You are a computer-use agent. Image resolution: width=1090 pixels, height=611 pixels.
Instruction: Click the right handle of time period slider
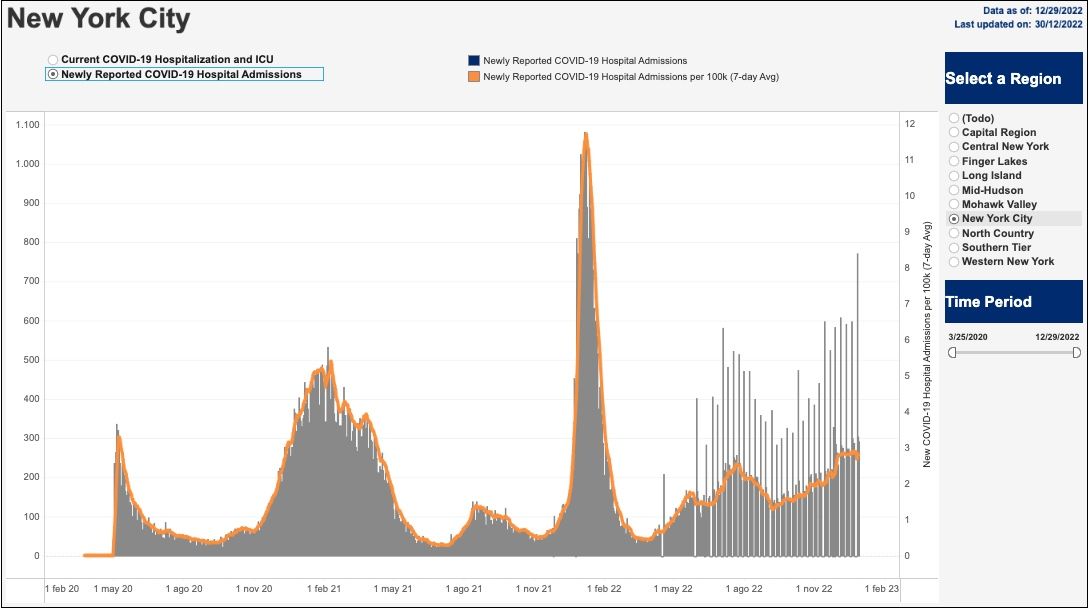1076,352
